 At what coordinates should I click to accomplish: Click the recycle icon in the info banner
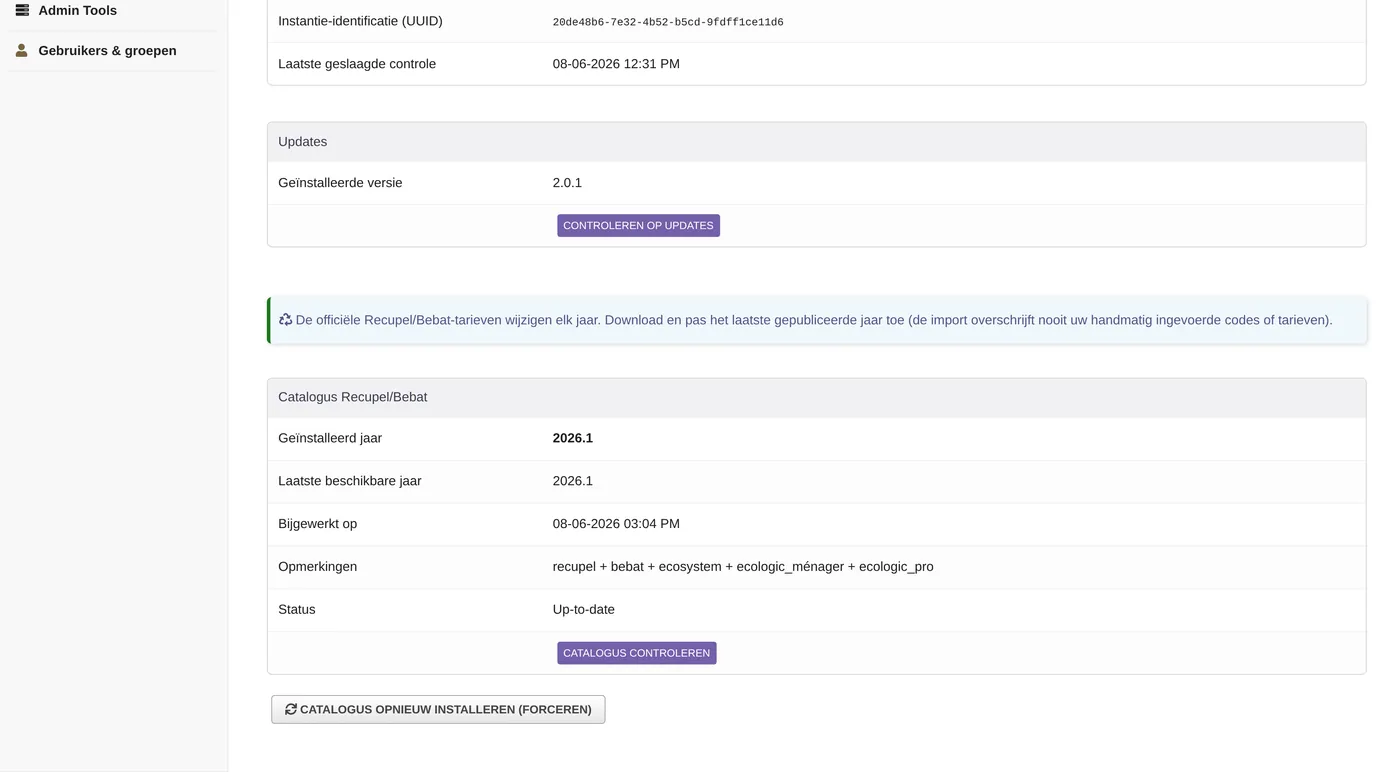tap(285, 320)
